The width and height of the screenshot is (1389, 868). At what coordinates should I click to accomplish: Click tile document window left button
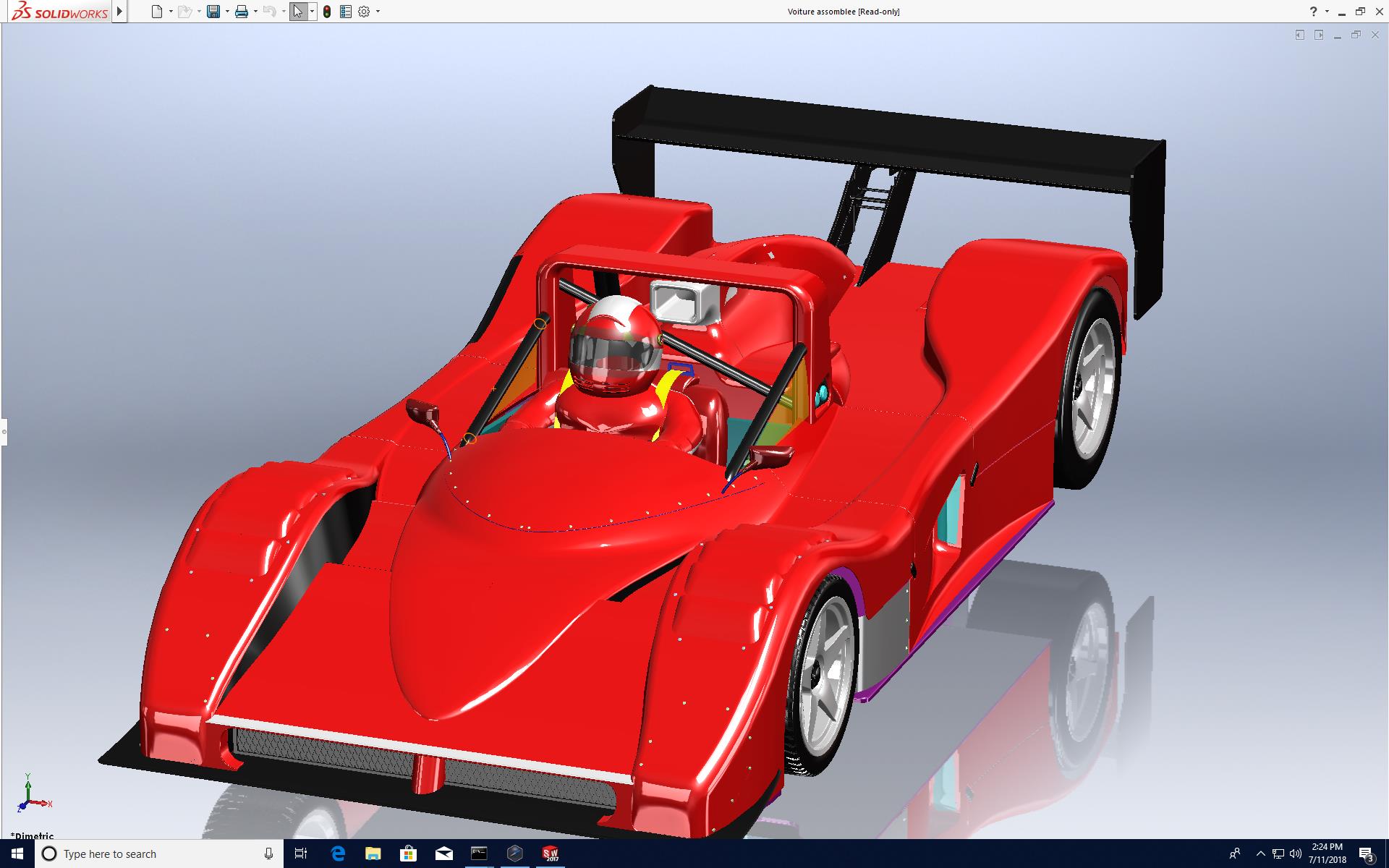tap(1300, 35)
